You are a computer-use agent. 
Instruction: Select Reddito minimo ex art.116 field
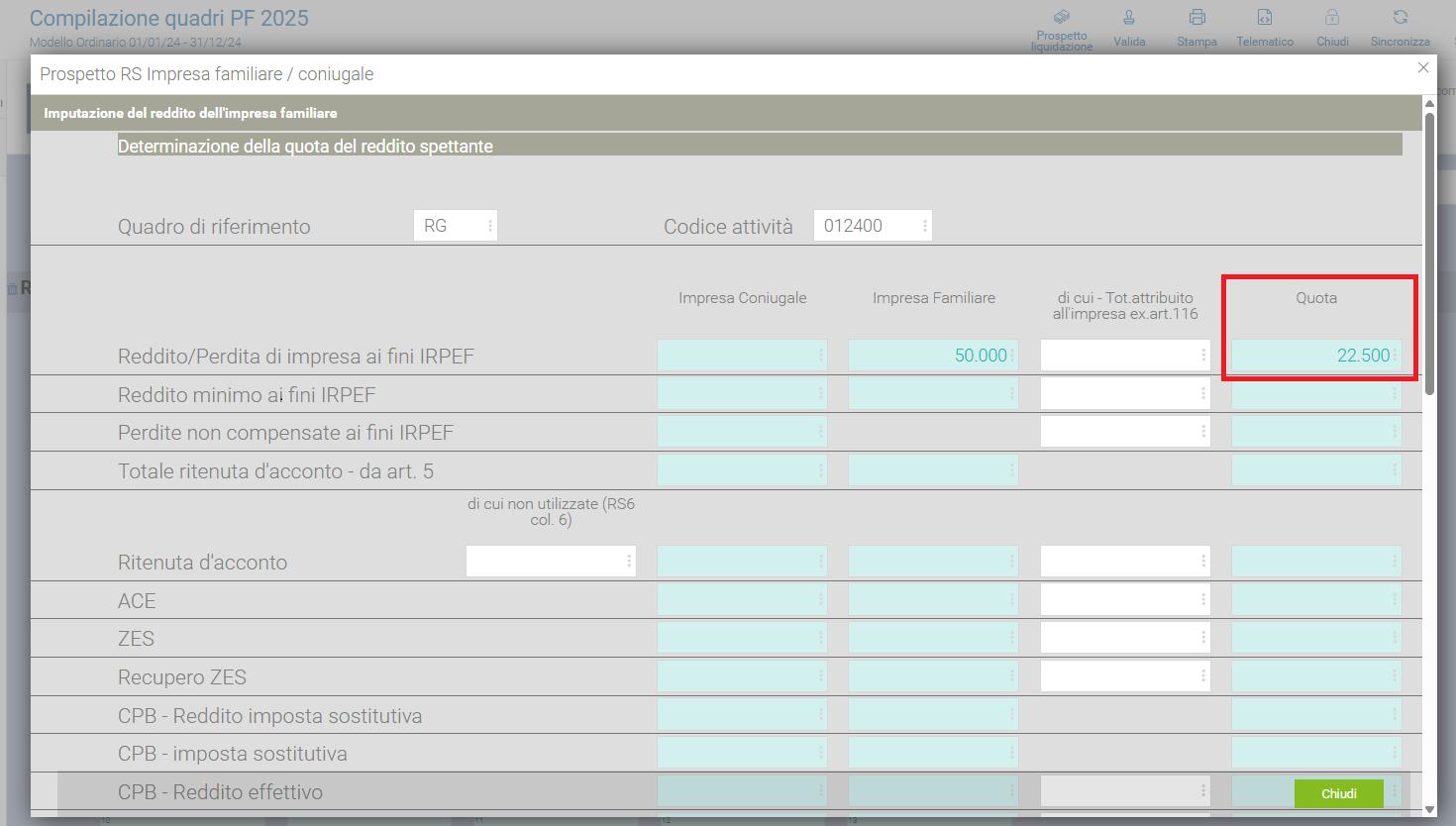pyautogui.click(x=1125, y=394)
